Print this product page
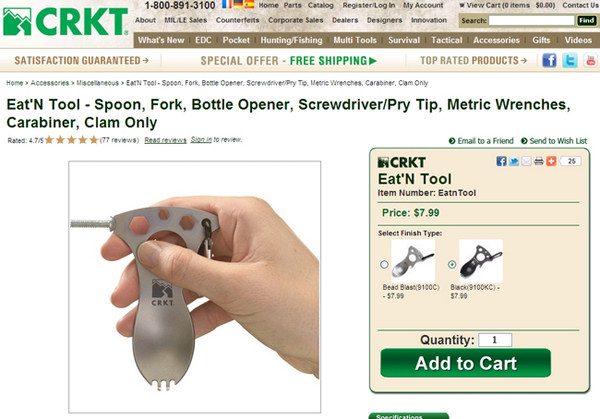Screen dimensions: 600x419 [539, 161]
